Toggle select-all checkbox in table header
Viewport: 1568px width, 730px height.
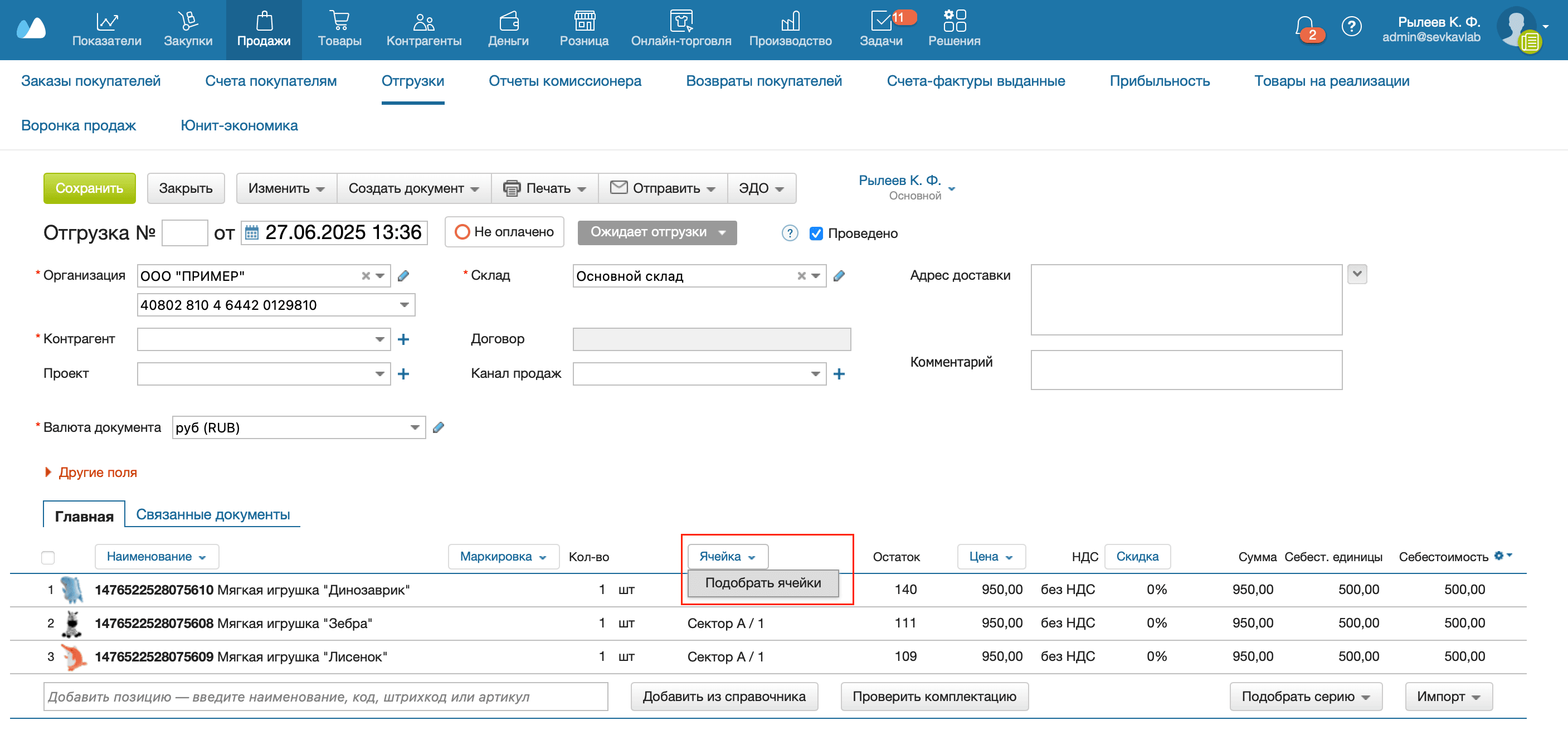tap(48, 557)
